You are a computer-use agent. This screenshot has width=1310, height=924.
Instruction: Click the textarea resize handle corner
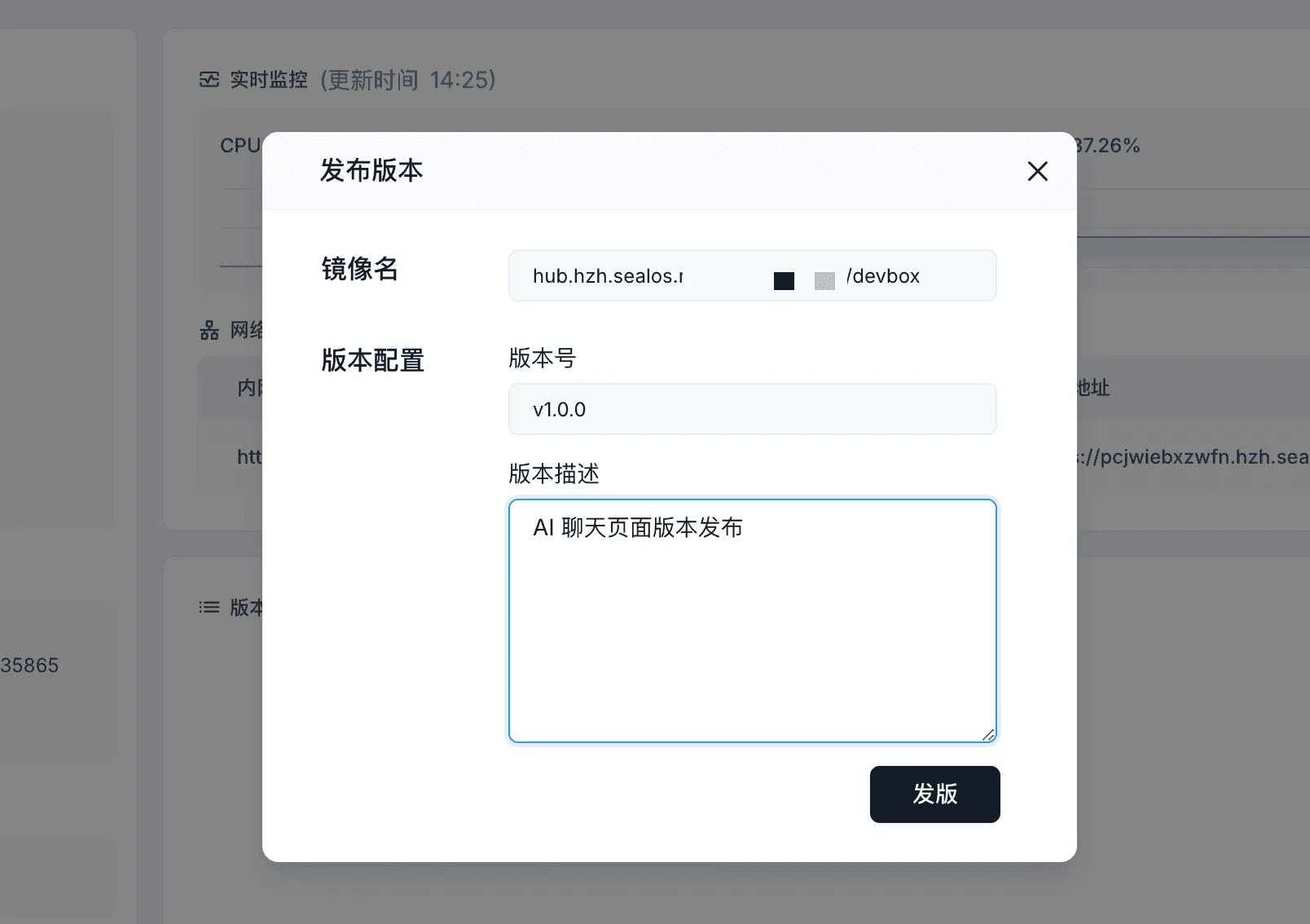pyautogui.click(x=988, y=735)
